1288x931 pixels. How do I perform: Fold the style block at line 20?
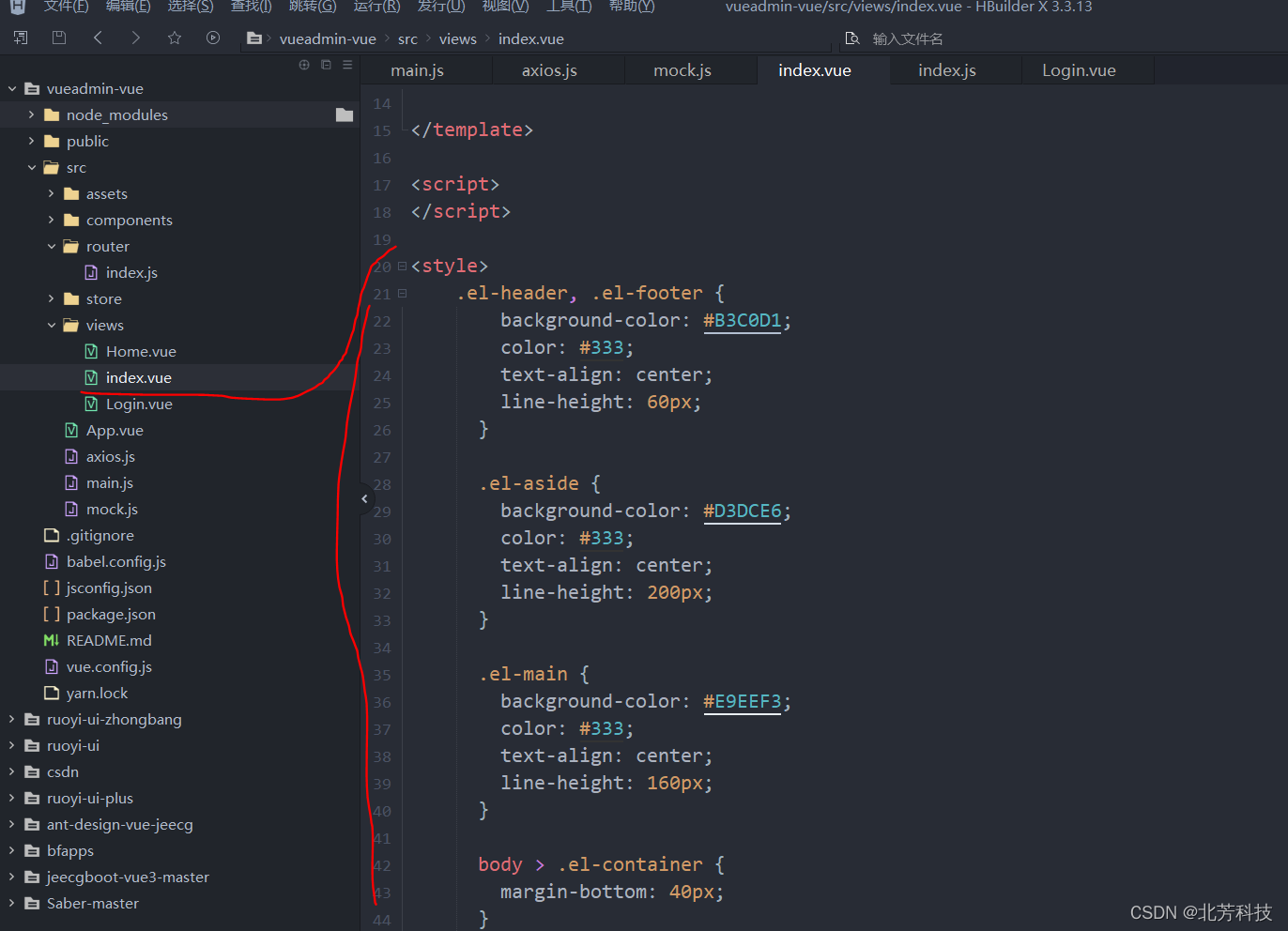coord(402,267)
